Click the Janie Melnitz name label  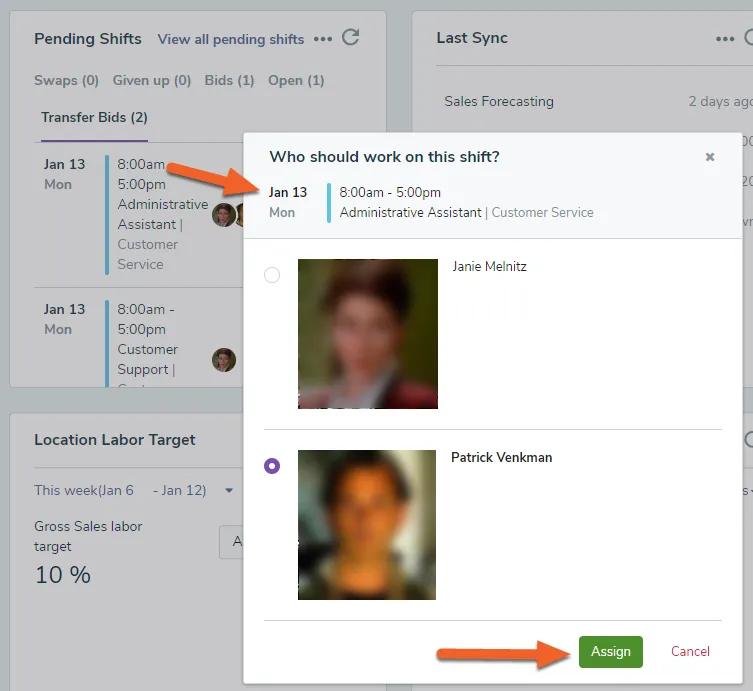489,267
